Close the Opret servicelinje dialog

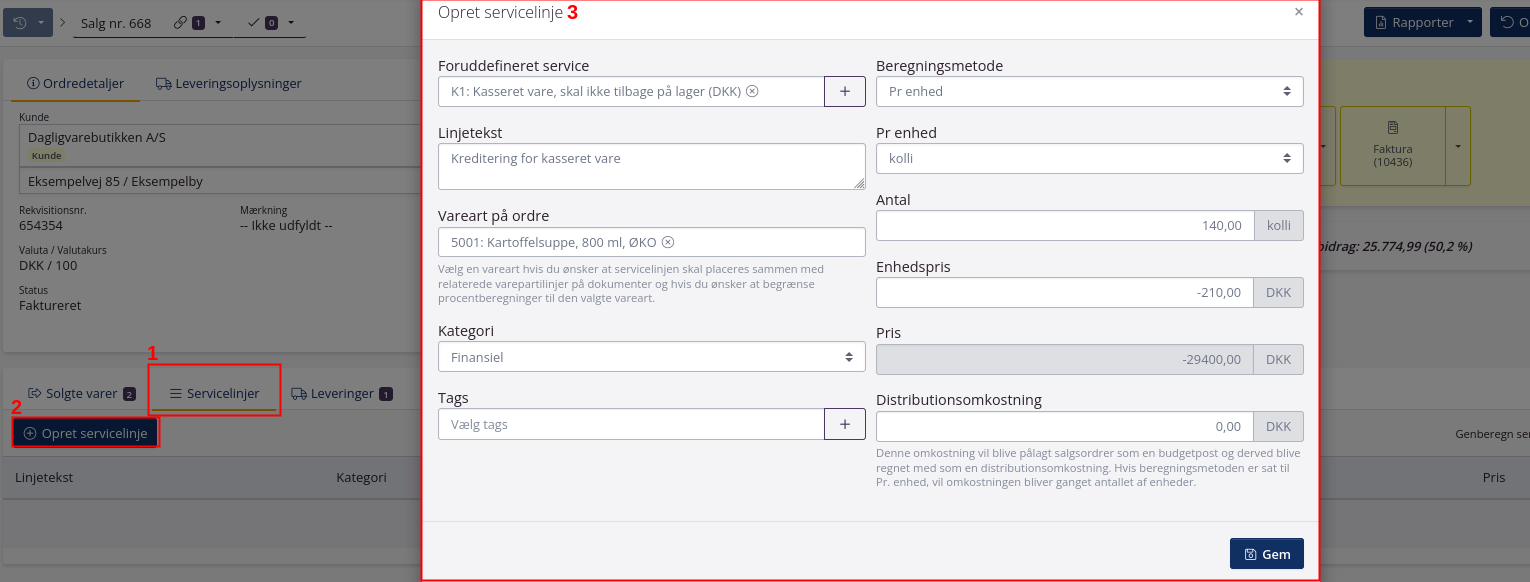click(1299, 12)
